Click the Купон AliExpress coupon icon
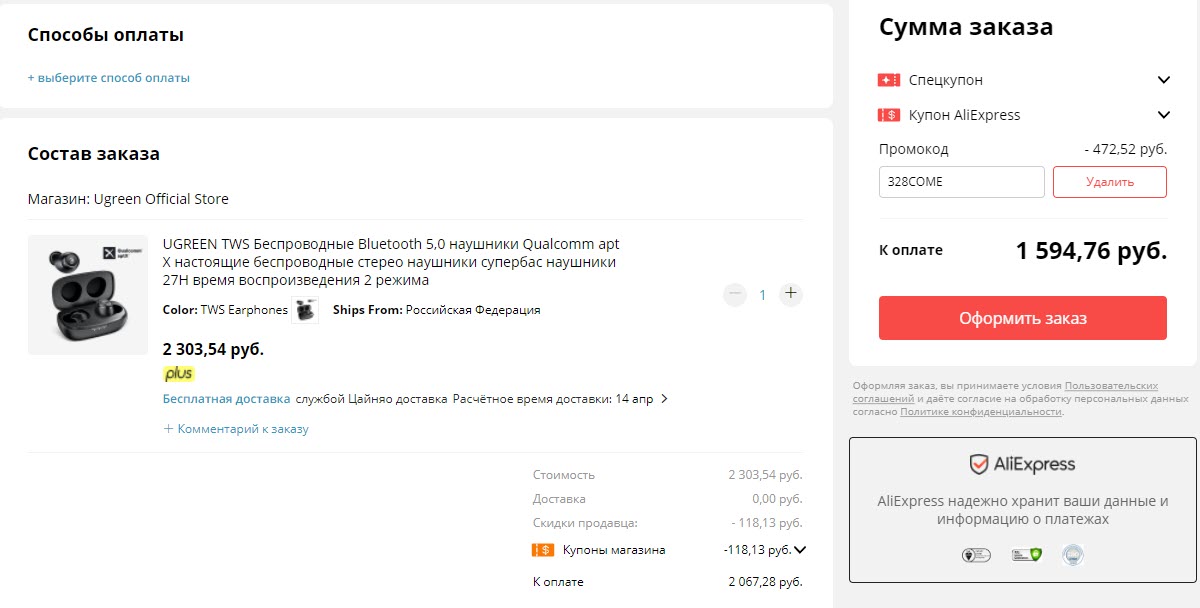The width and height of the screenshot is (1200, 608). click(x=891, y=114)
